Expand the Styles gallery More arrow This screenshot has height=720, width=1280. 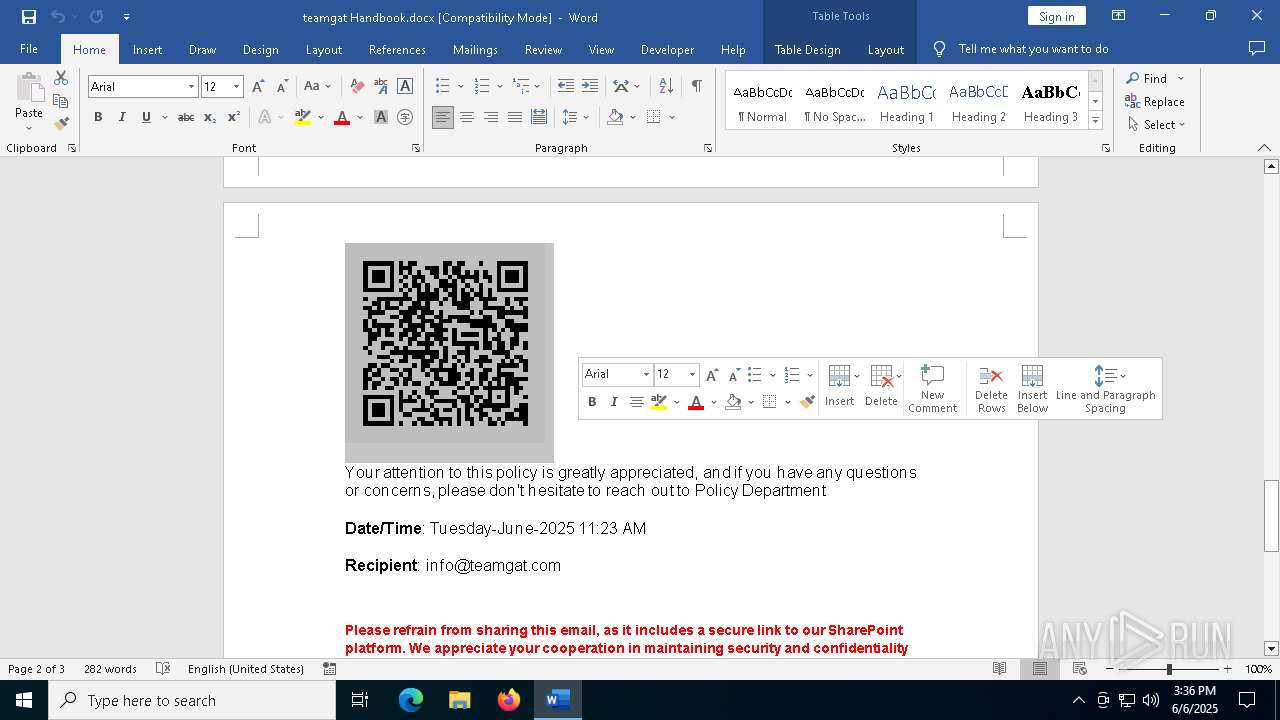pos(1095,120)
